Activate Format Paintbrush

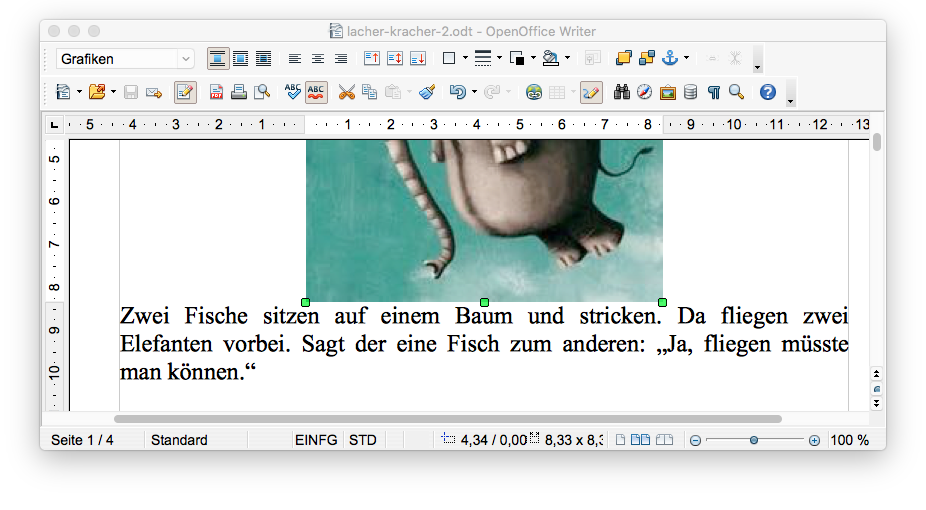click(x=427, y=92)
